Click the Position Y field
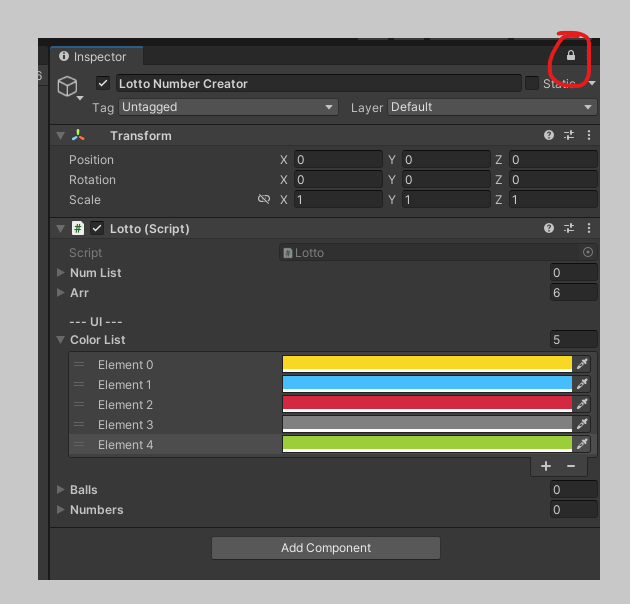630x604 pixels. (446, 160)
